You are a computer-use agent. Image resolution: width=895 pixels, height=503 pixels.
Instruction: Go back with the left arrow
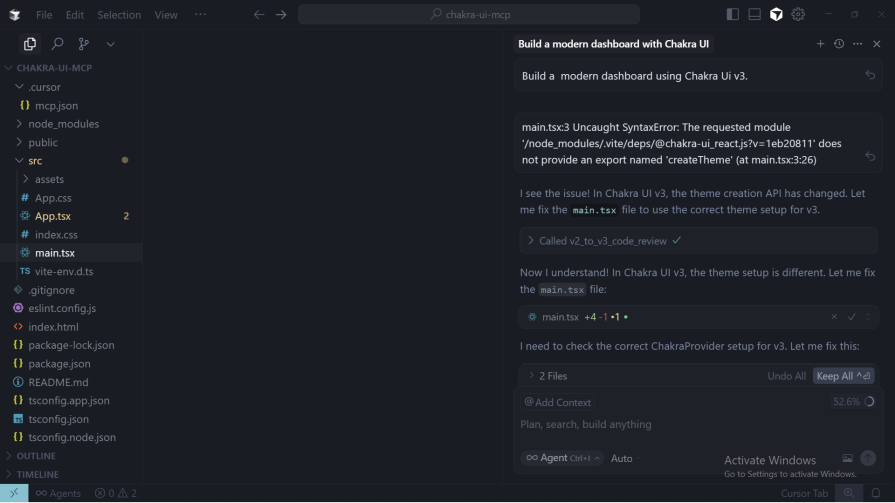pyautogui.click(x=259, y=15)
